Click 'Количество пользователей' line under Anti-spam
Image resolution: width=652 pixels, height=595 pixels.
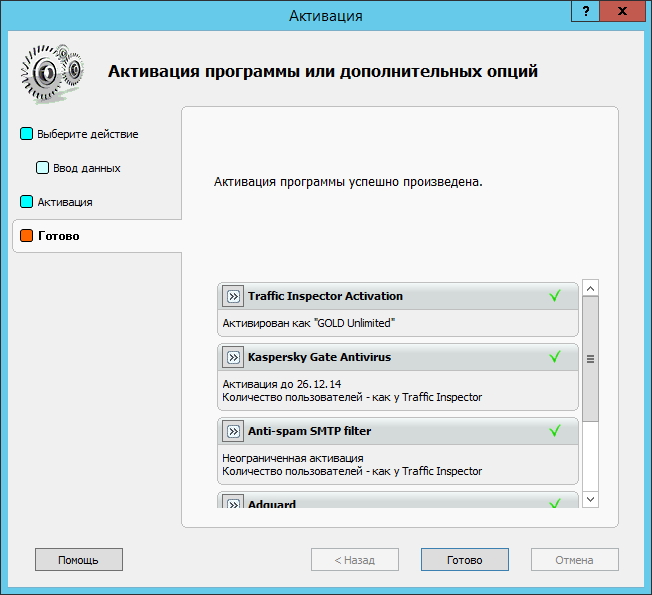click(352, 472)
